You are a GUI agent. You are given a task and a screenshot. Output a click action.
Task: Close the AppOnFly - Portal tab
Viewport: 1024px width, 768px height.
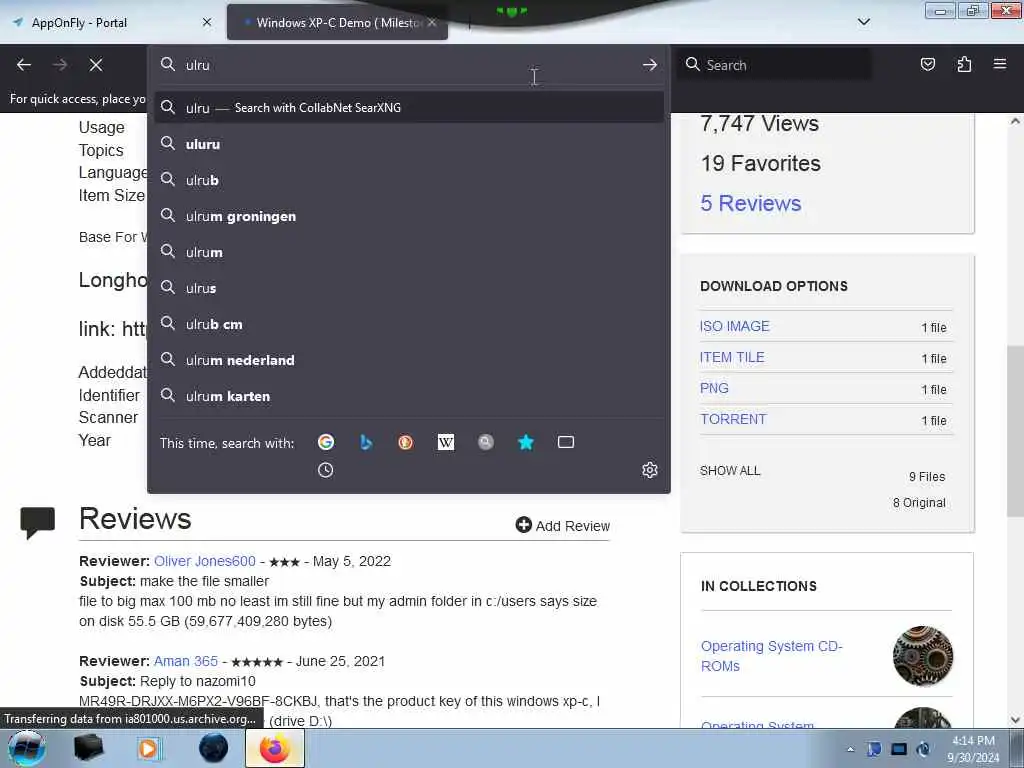[206, 22]
